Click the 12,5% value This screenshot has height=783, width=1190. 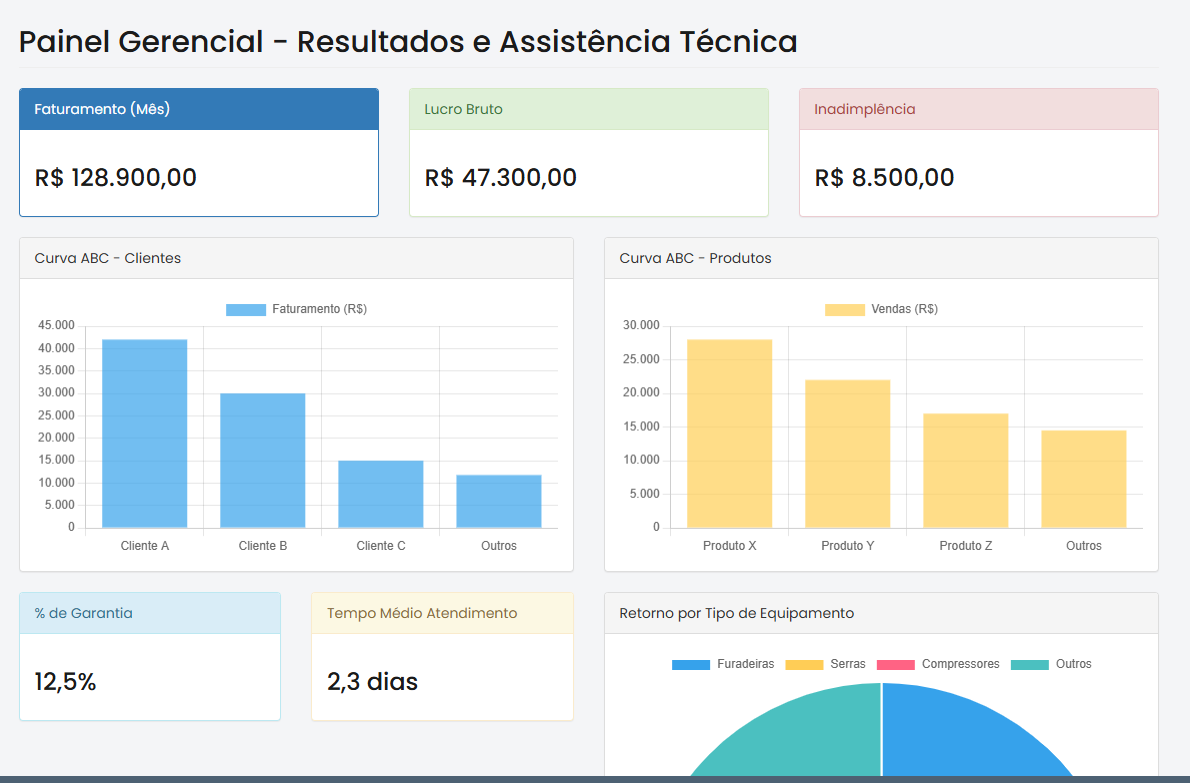65,681
